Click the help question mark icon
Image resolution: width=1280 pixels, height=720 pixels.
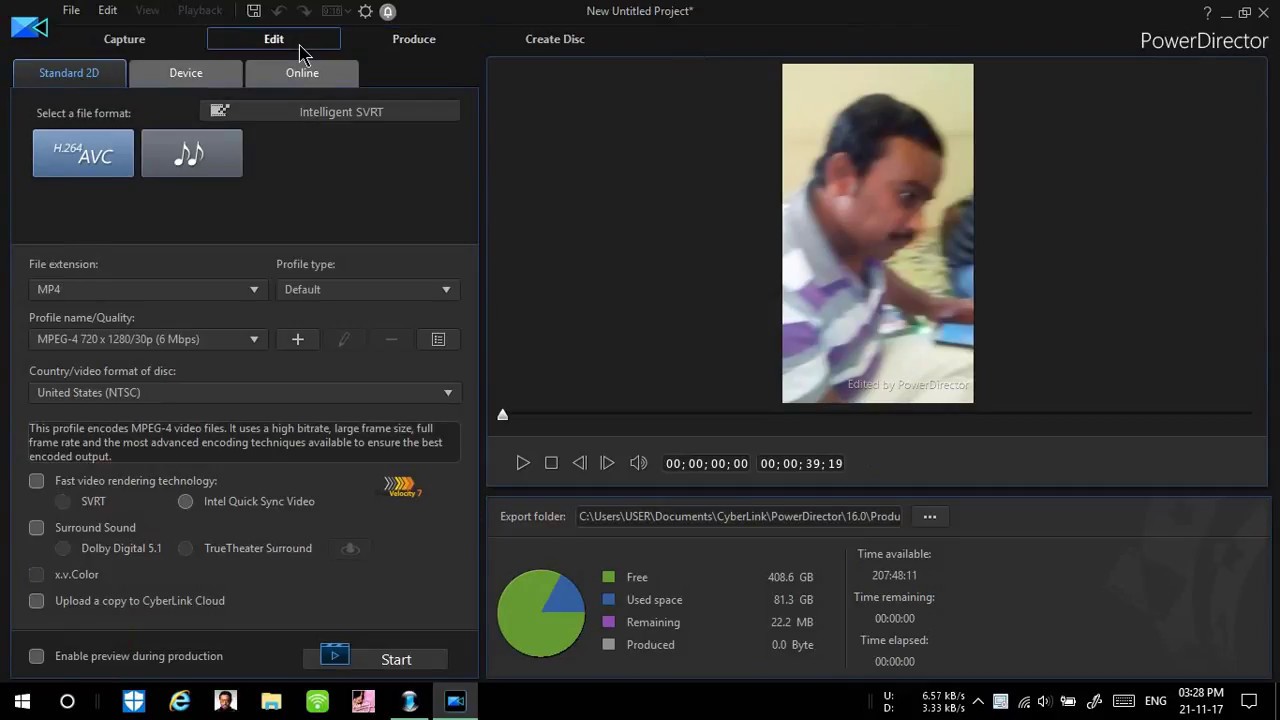[x=1207, y=12]
